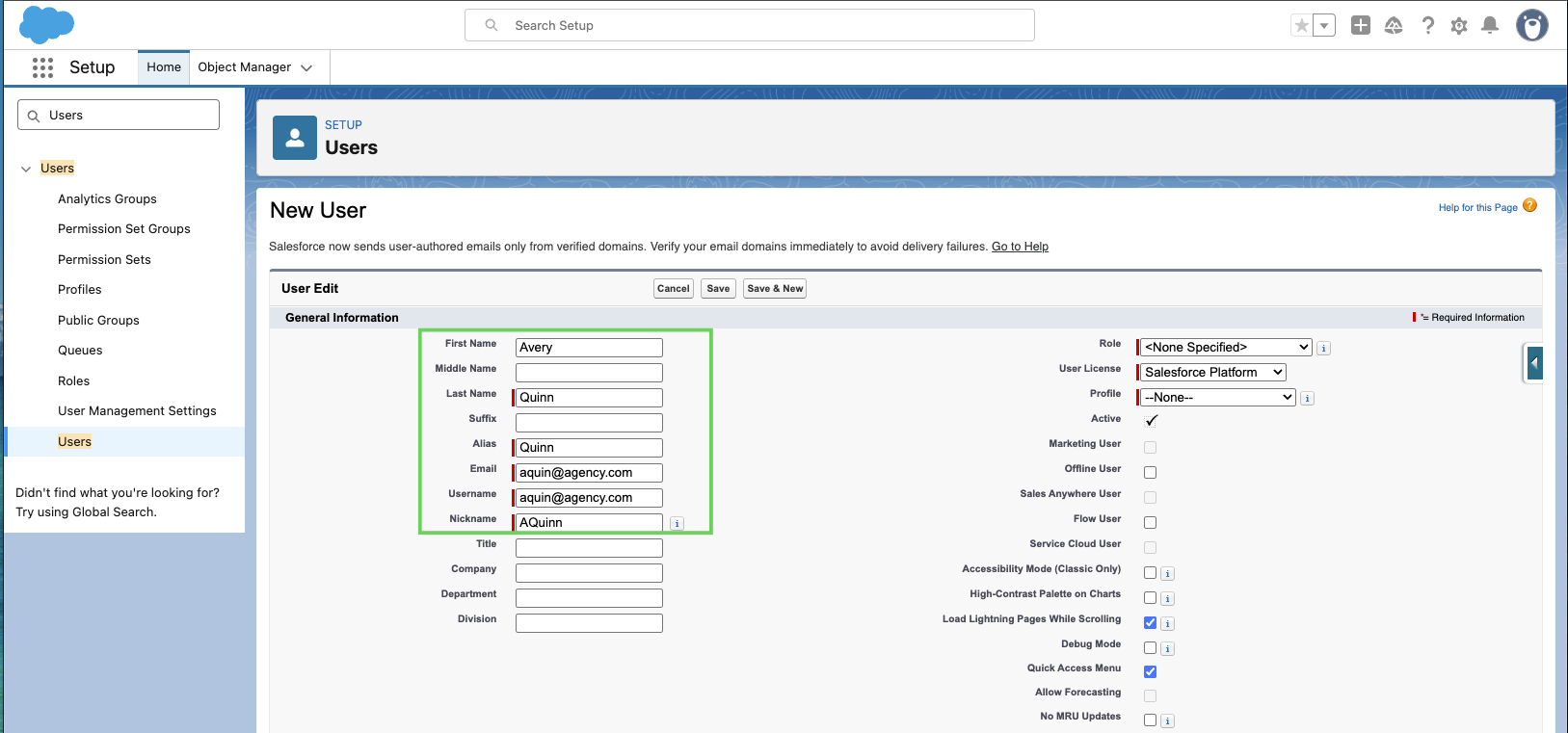The height and width of the screenshot is (733, 1568).
Task: Click the Title field
Action: [x=589, y=548]
